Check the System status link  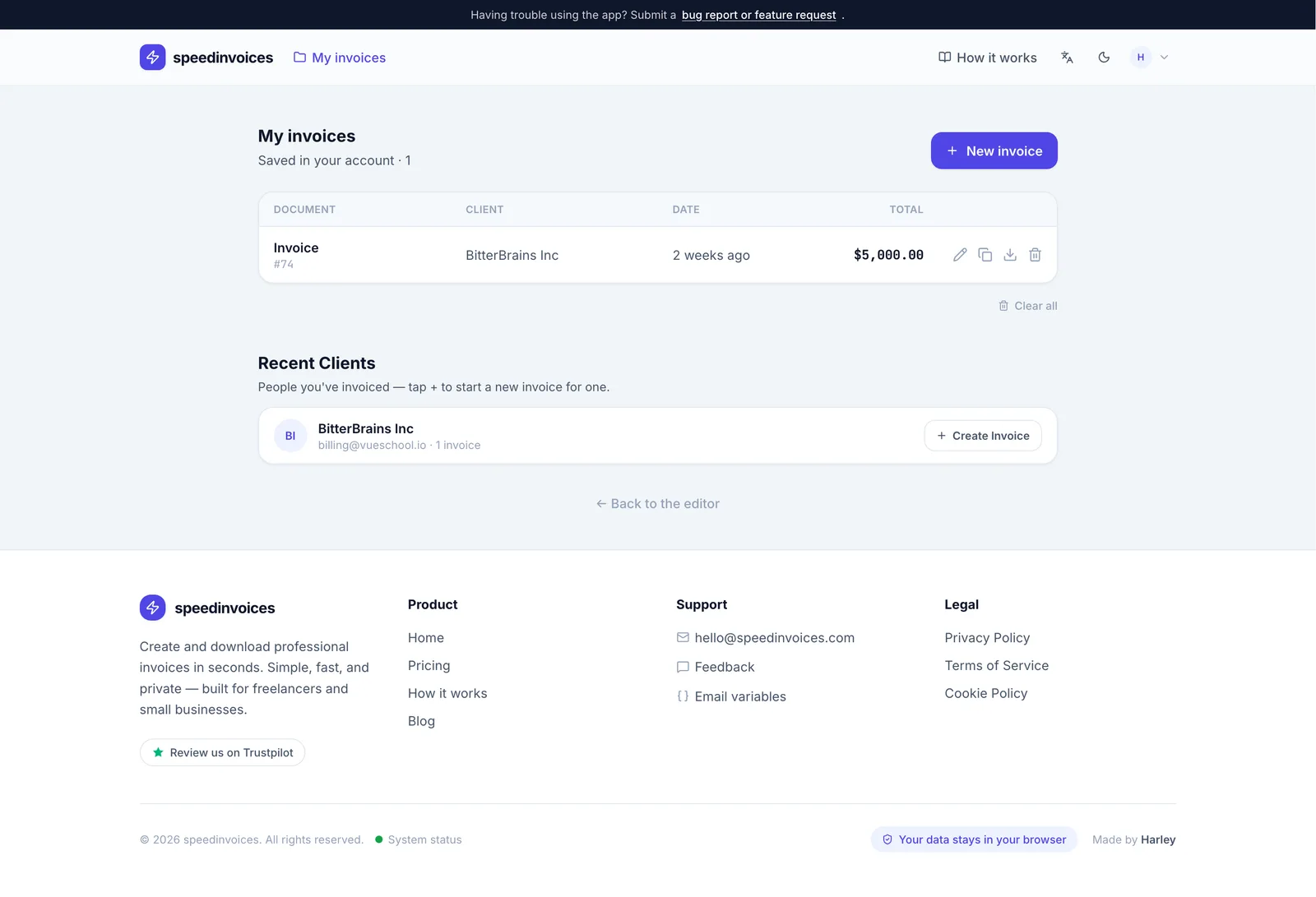[x=419, y=839]
